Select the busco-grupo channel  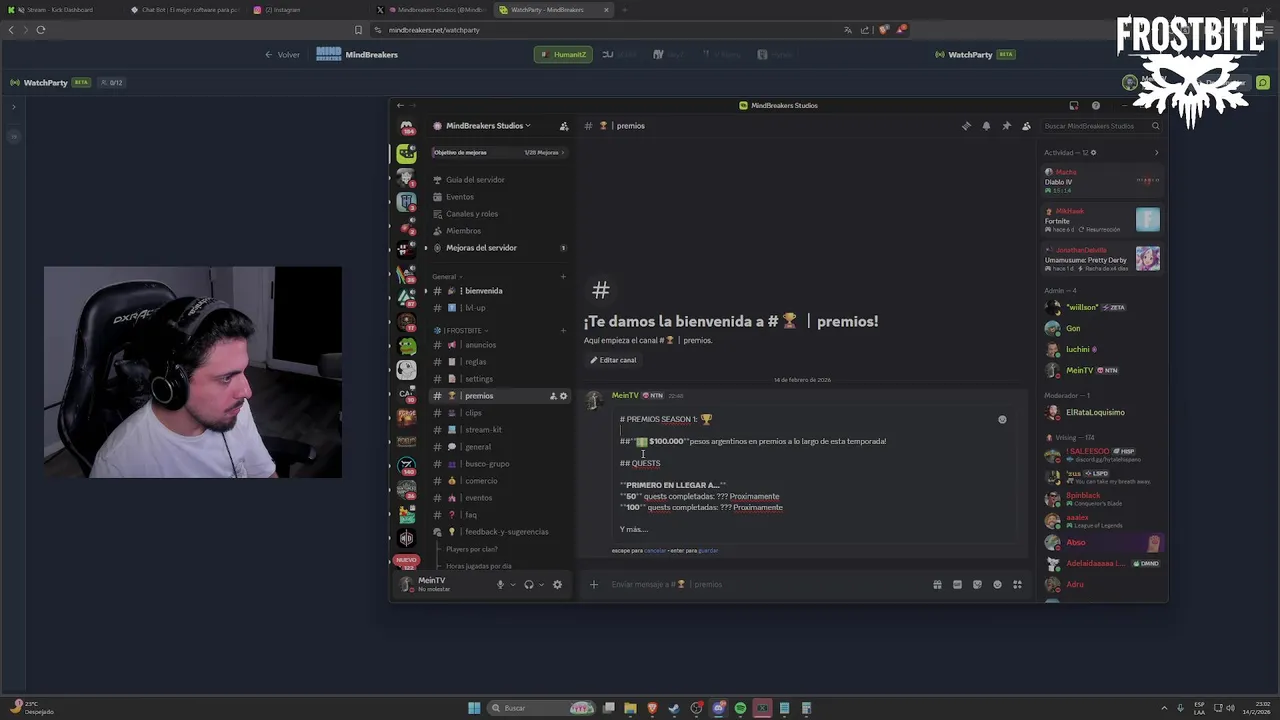coord(500,464)
